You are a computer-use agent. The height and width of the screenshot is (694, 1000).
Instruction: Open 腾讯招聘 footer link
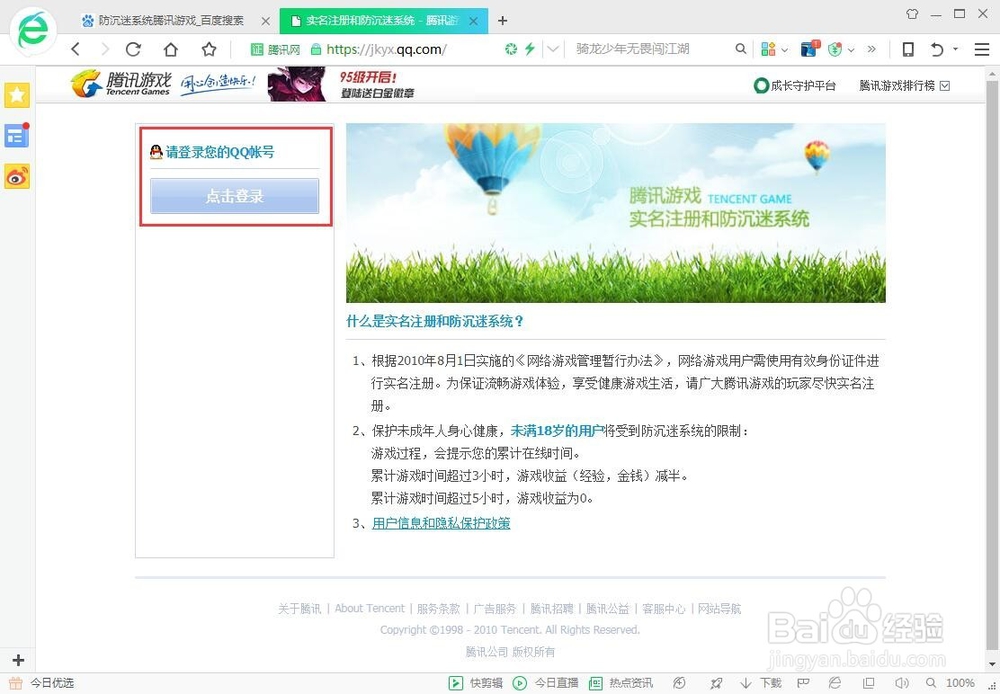tap(552, 609)
